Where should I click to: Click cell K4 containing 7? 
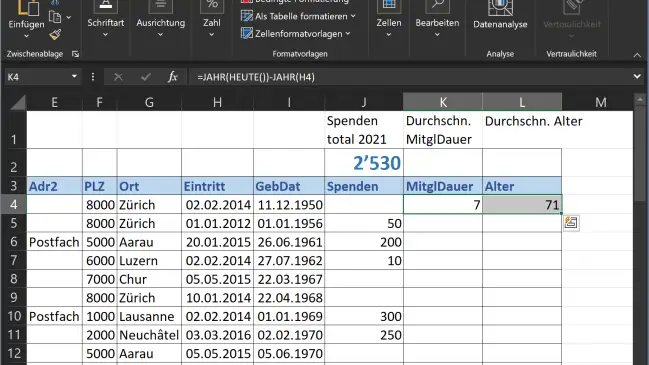(443, 204)
